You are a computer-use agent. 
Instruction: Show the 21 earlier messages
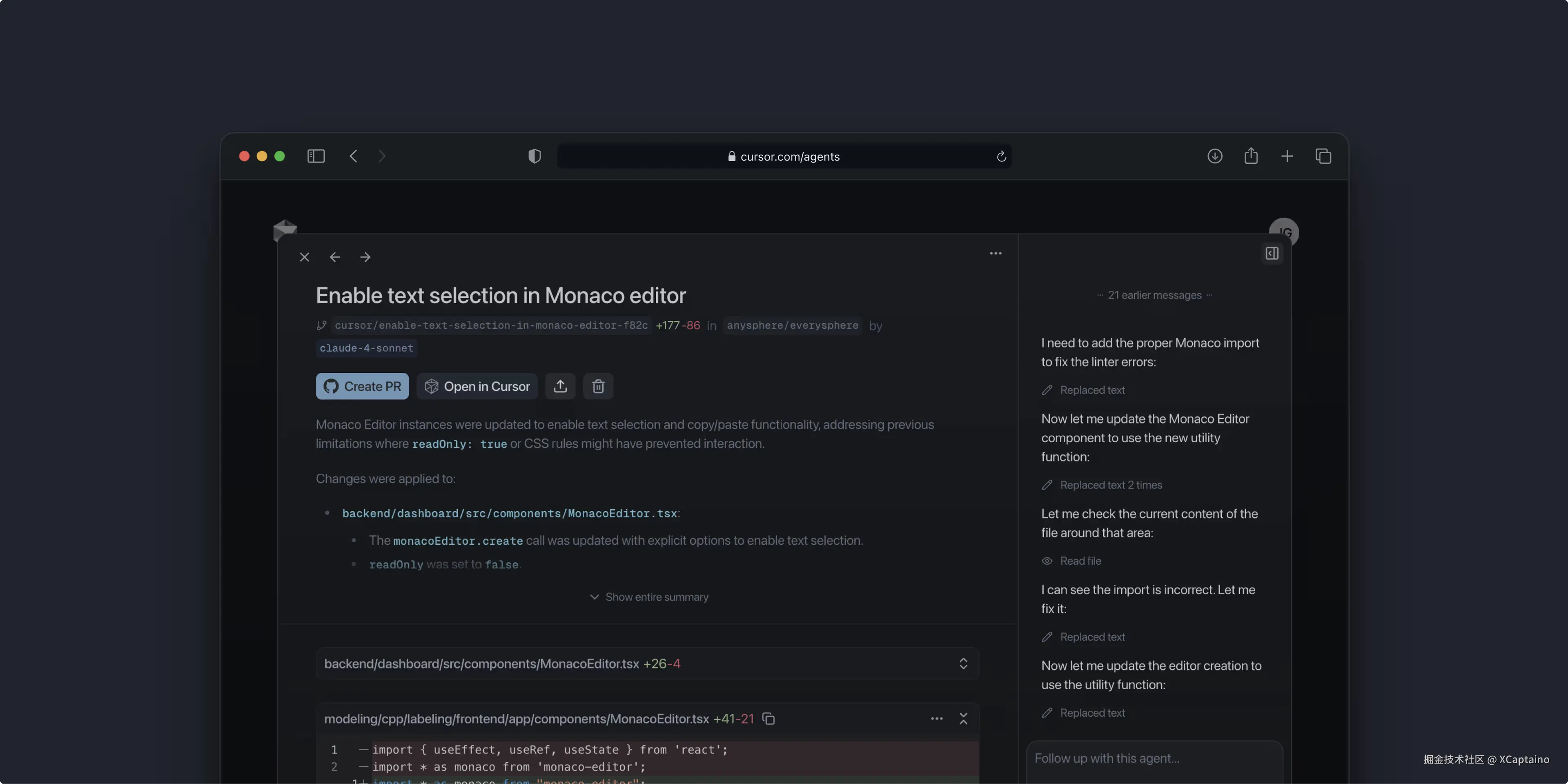coord(1154,295)
